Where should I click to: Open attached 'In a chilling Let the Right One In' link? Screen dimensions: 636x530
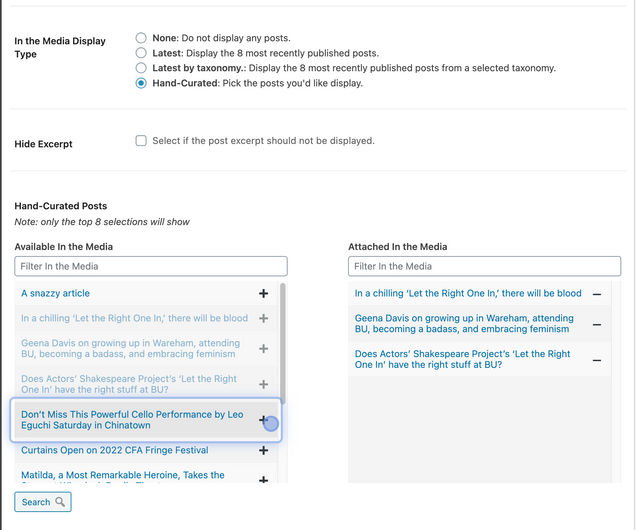click(x=468, y=293)
